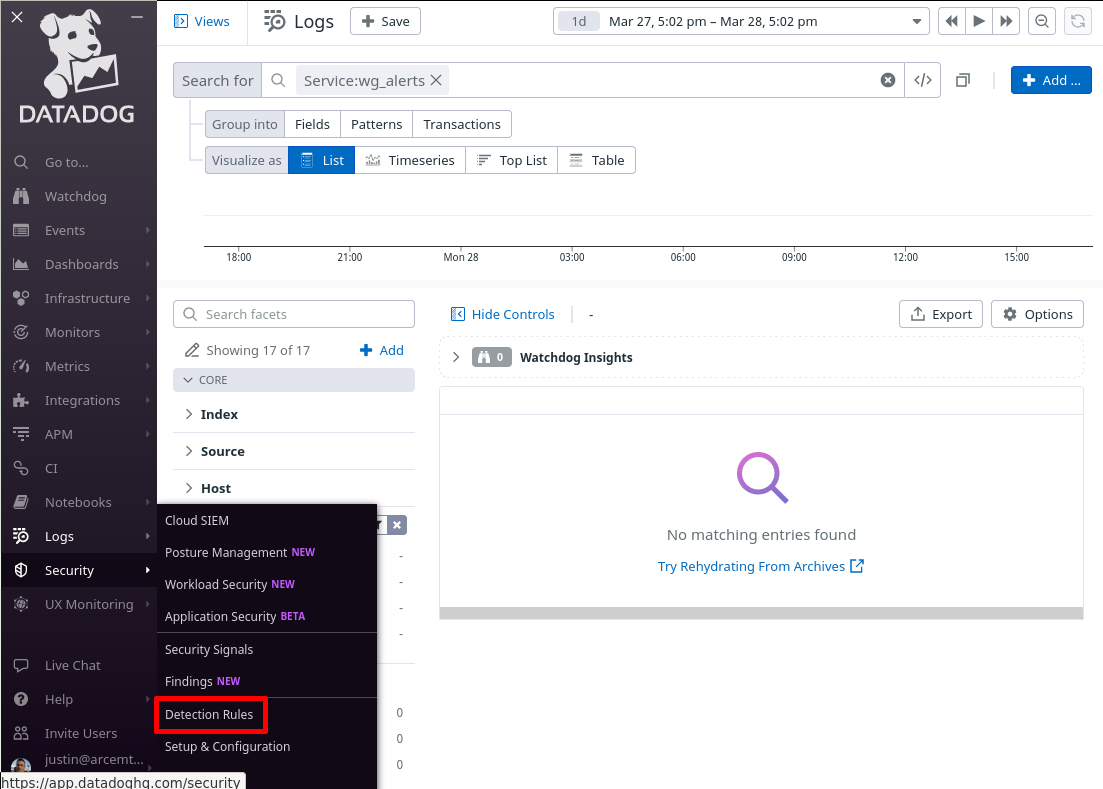This screenshot has width=1103, height=789.
Task: Visualize as Top List
Action: click(x=511, y=160)
